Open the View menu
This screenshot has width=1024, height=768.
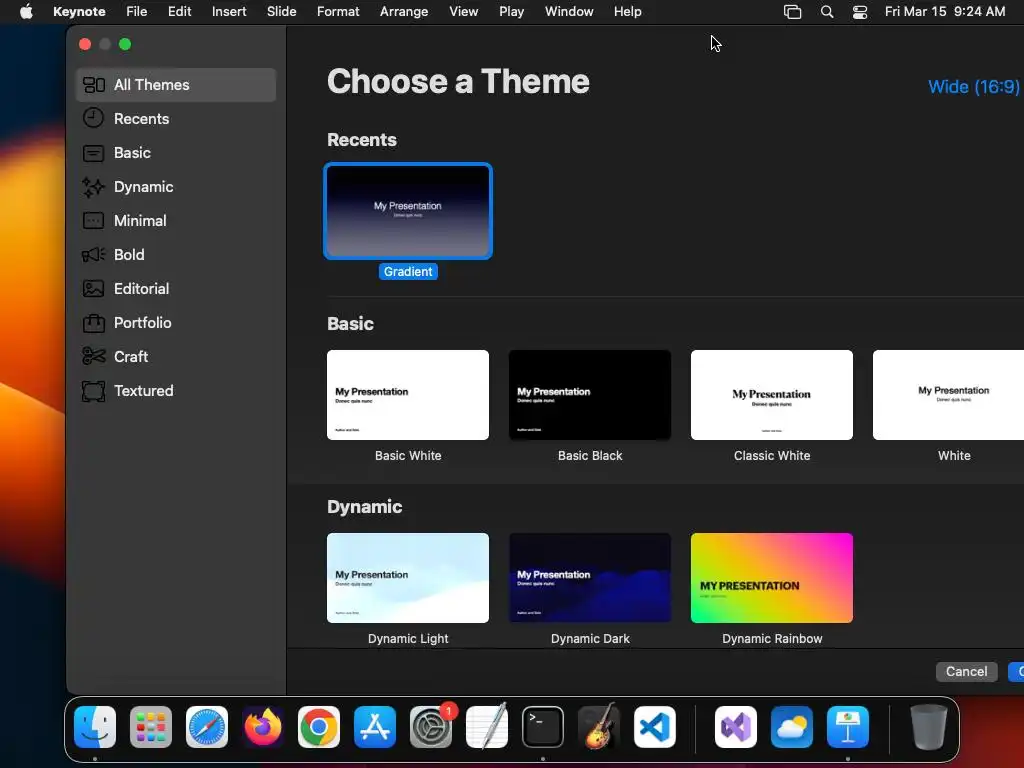coord(464,12)
